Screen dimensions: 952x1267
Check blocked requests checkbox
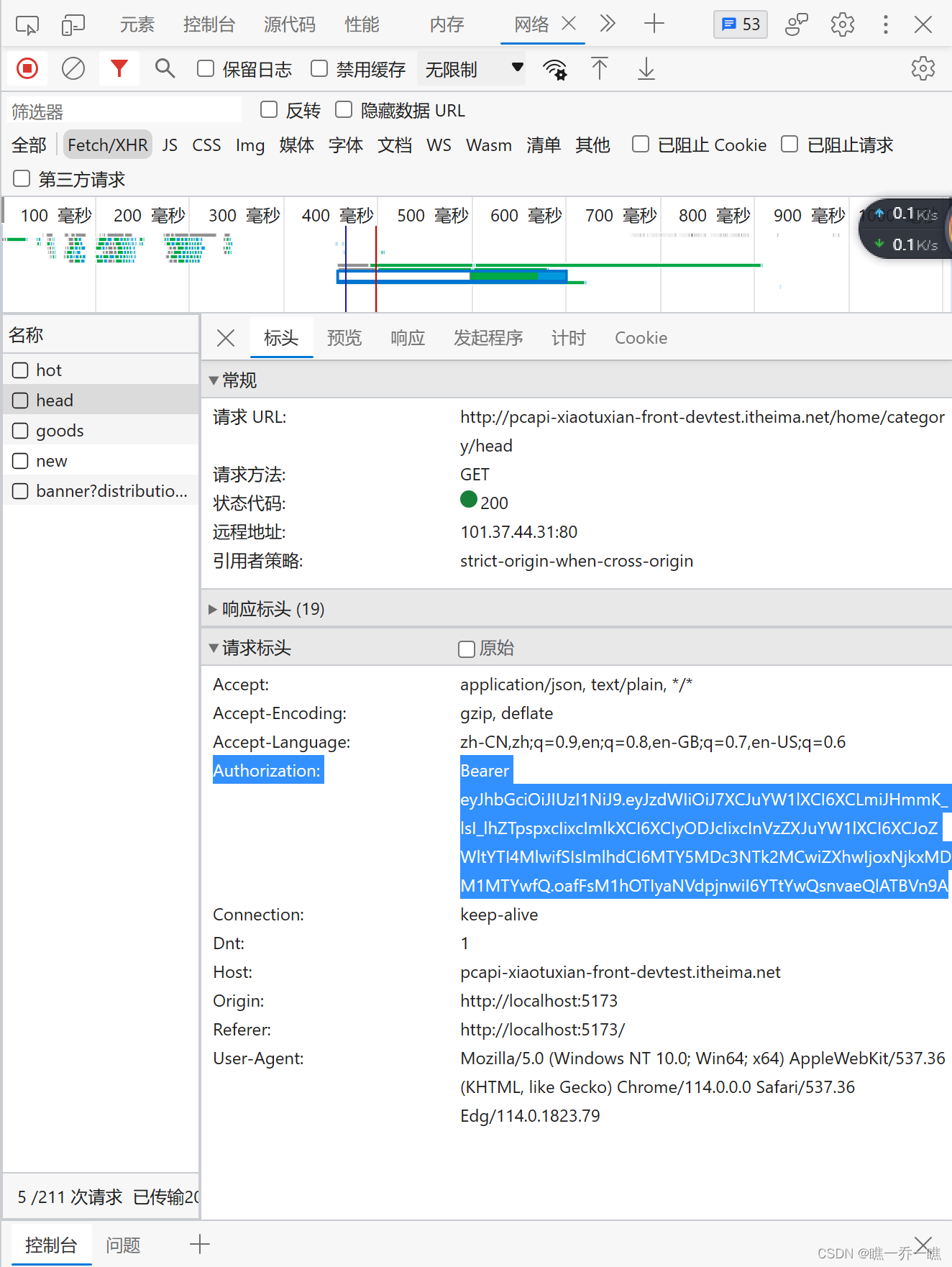[x=789, y=145]
